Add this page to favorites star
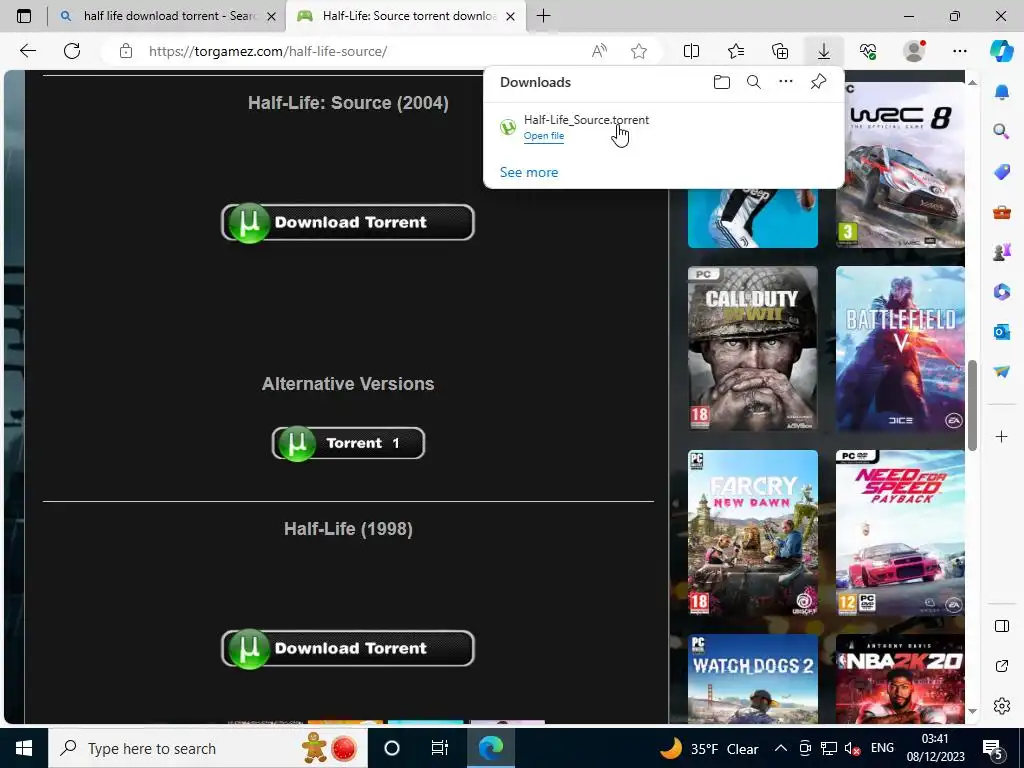Image resolution: width=1024 pixels, height=768 pixels. (639, 51)
